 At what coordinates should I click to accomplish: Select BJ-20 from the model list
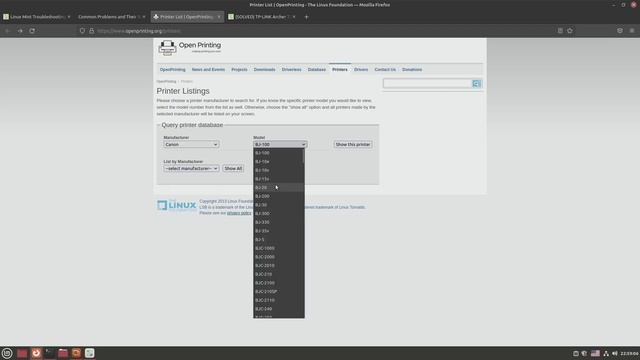pyautogui.click(x=278, y=188)
